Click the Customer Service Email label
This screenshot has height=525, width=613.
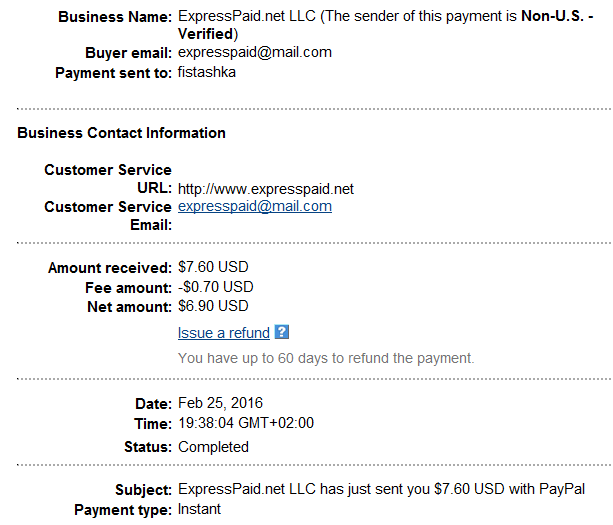pyautogui.click(x=108, y=216)
